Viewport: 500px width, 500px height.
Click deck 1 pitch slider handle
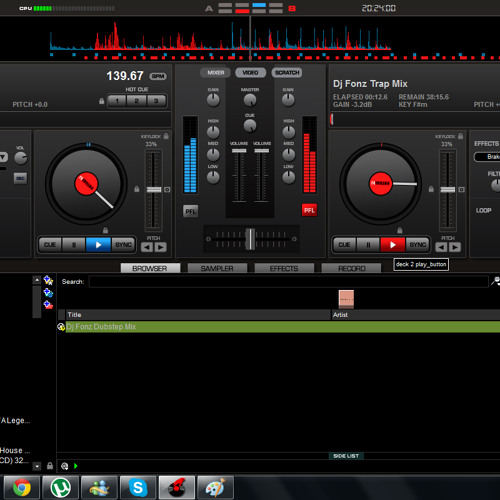pos(154,190)
